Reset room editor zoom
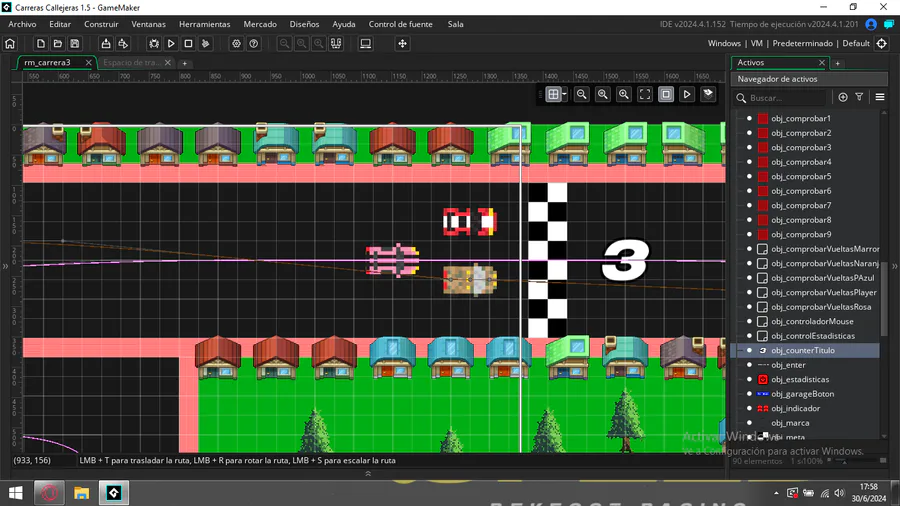 click(x=603, y=95)
